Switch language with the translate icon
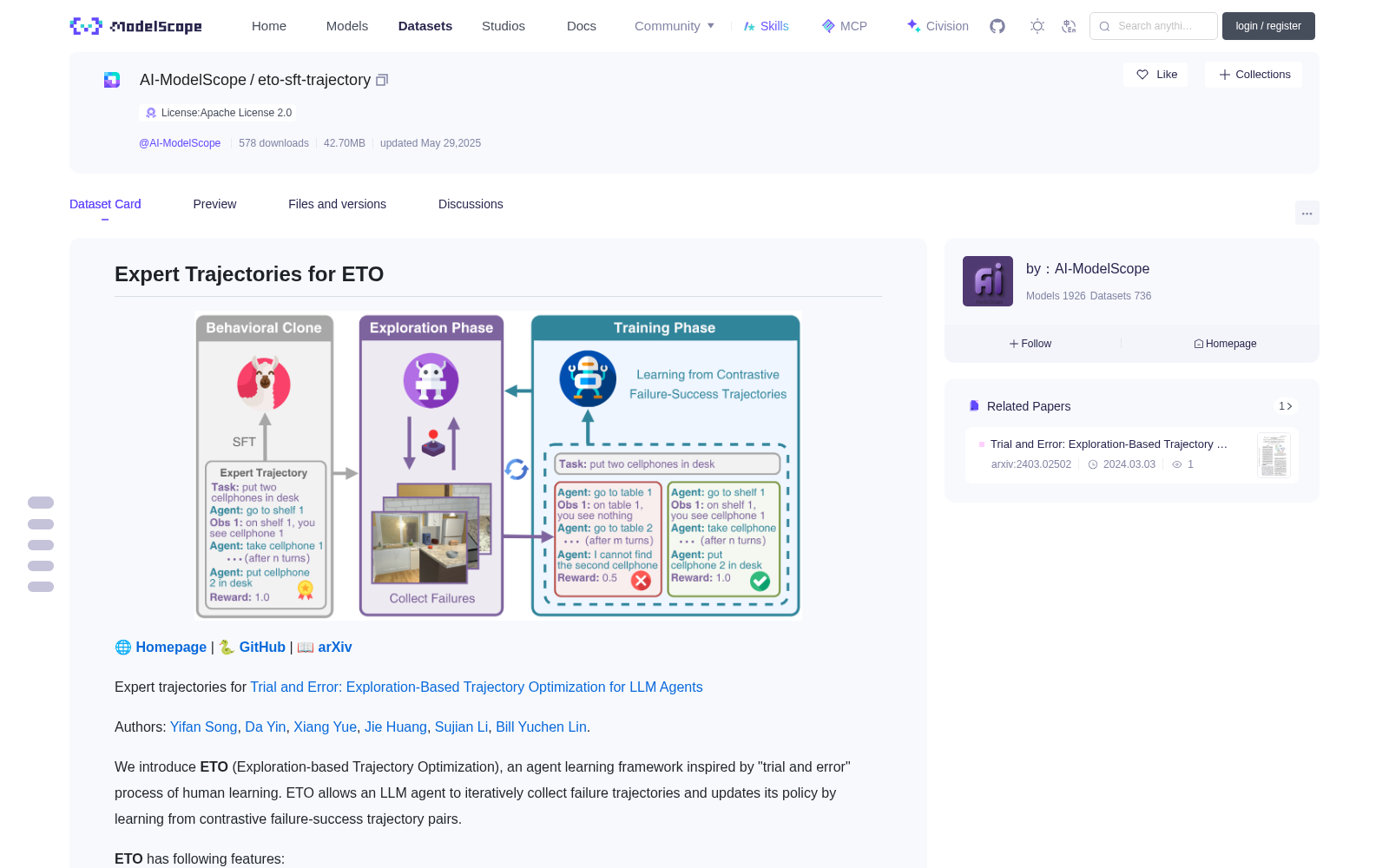The width and height of the screenshot is (1389, 868). click(1069, 26)
